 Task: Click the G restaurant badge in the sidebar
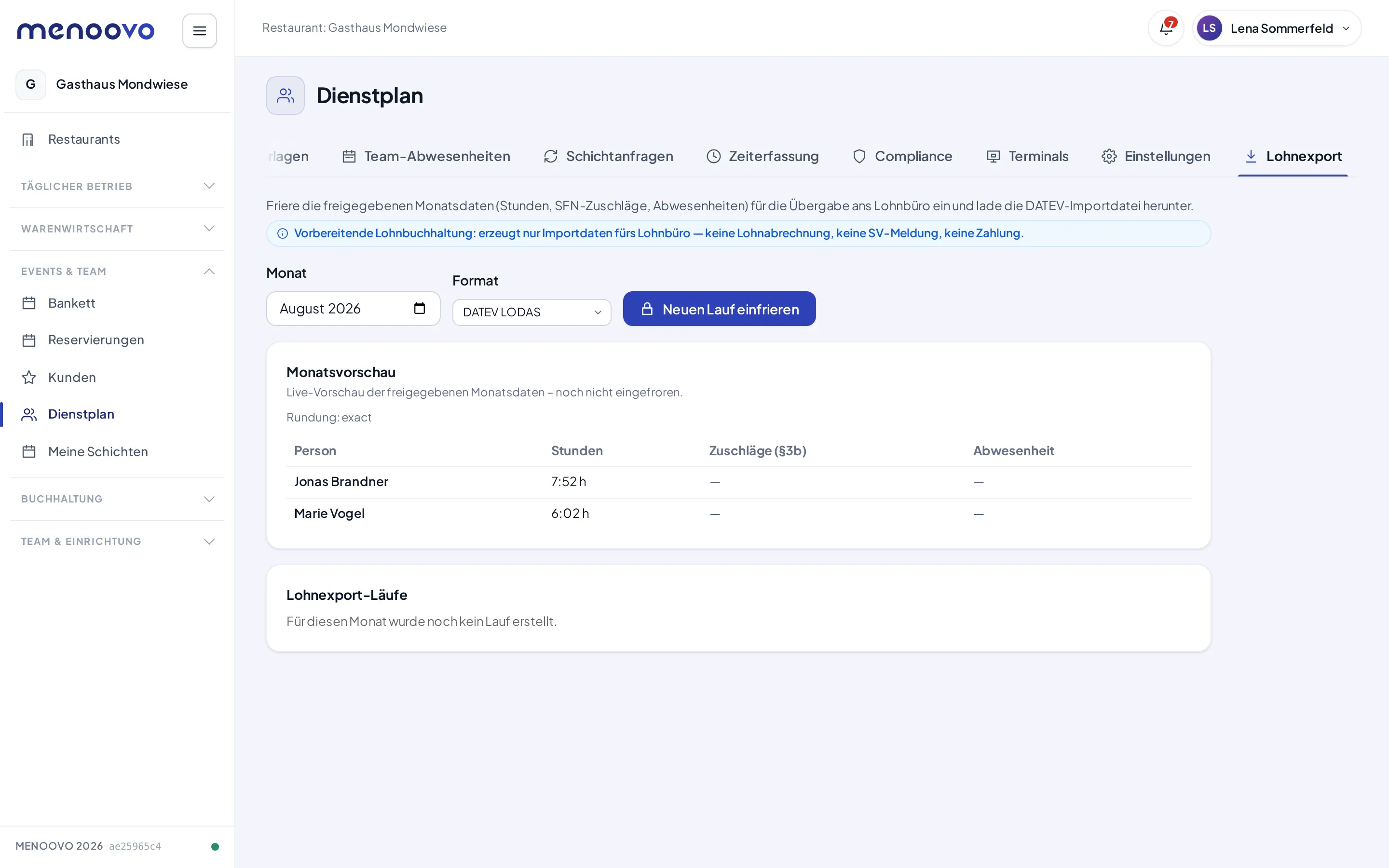click(31, 84)
